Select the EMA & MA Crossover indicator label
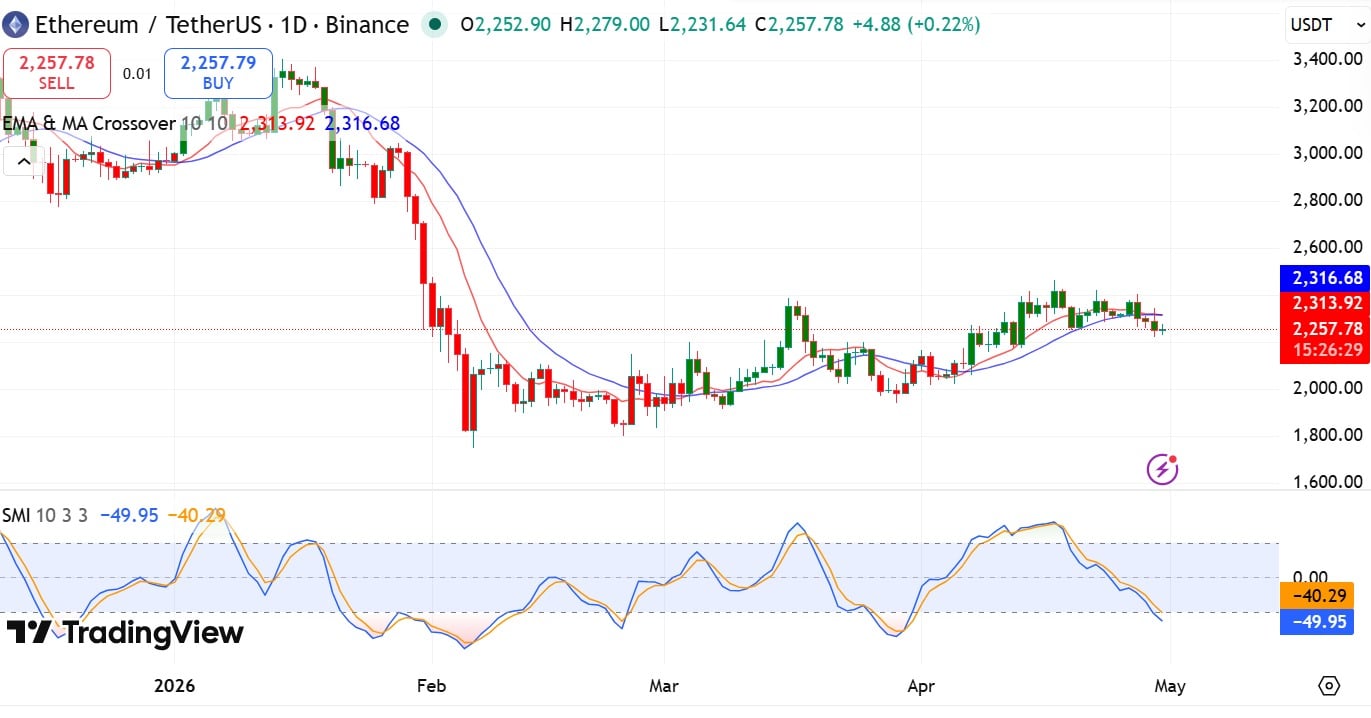The height and width of the screenshot is (718, 1371). [x=90, y=123]
